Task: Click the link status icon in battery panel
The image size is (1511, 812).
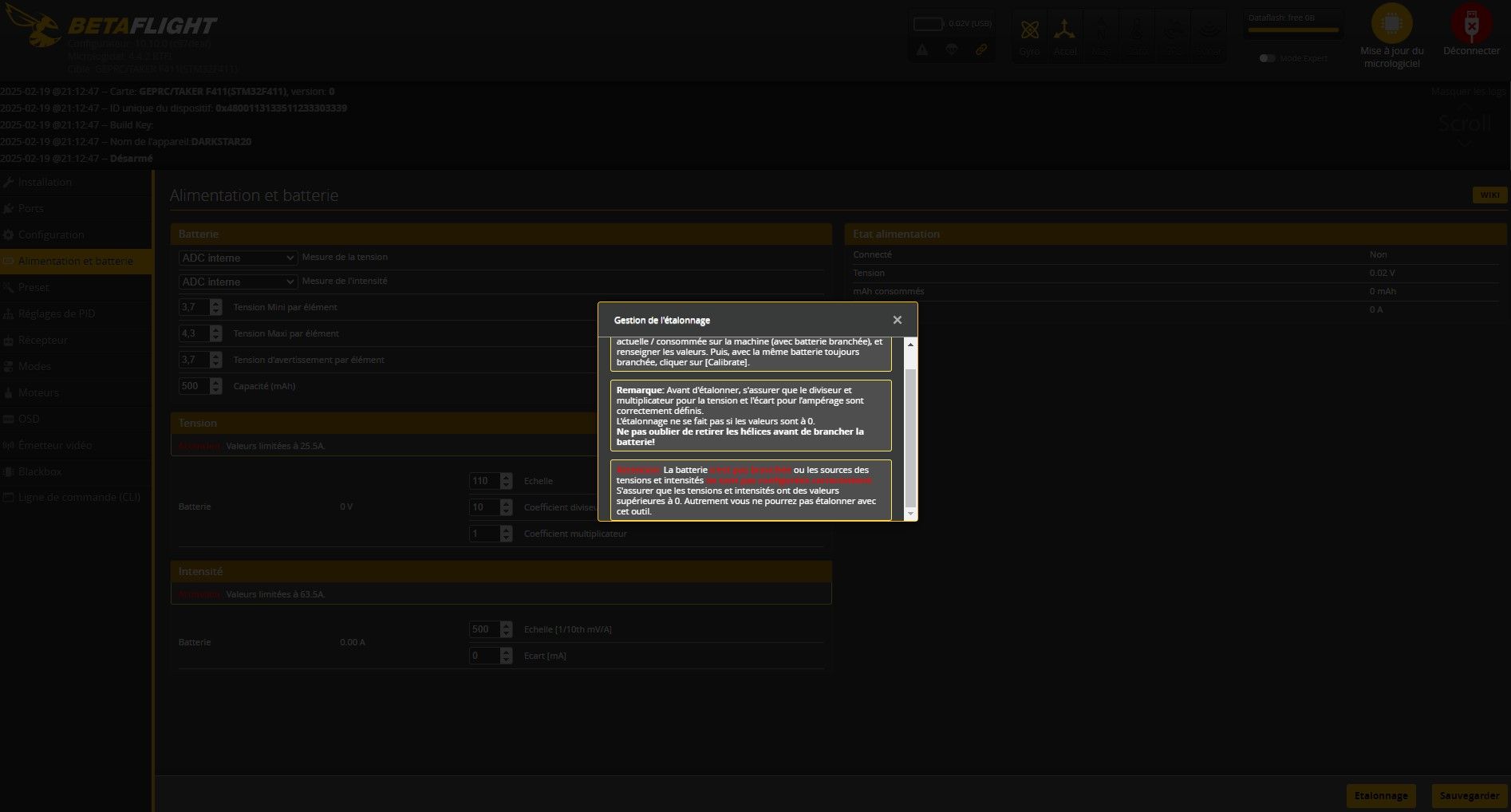Action: point(981,49)
